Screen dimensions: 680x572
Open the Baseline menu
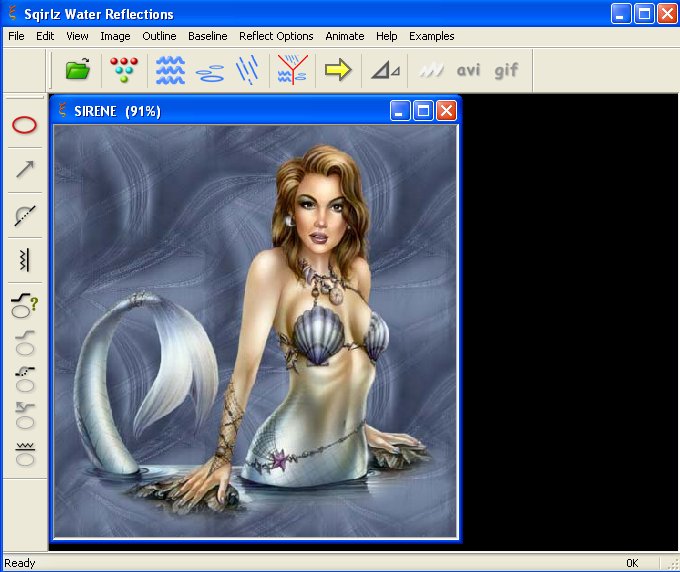point(208,36)
